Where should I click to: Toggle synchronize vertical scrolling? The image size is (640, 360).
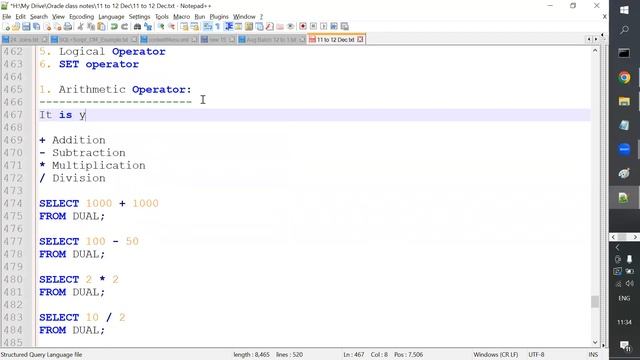[x=185, y=27]
